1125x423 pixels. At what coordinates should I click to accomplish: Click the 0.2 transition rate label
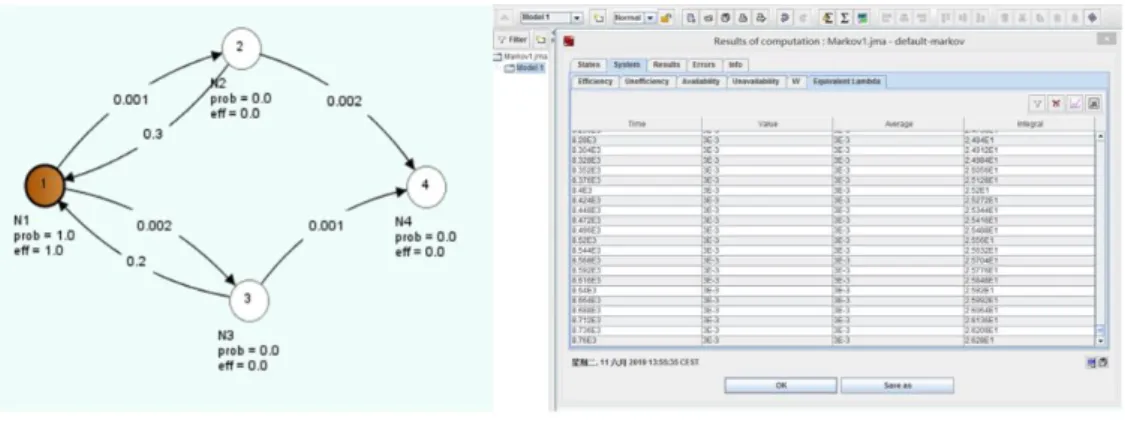(x=136, y=262)
